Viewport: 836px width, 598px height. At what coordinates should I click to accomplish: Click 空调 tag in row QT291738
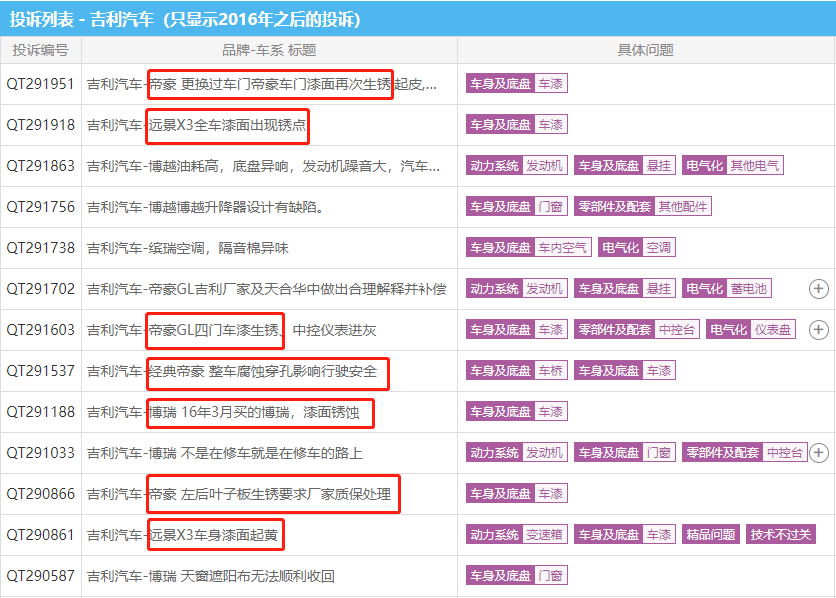pyautogui.click(x=659, y=248)
